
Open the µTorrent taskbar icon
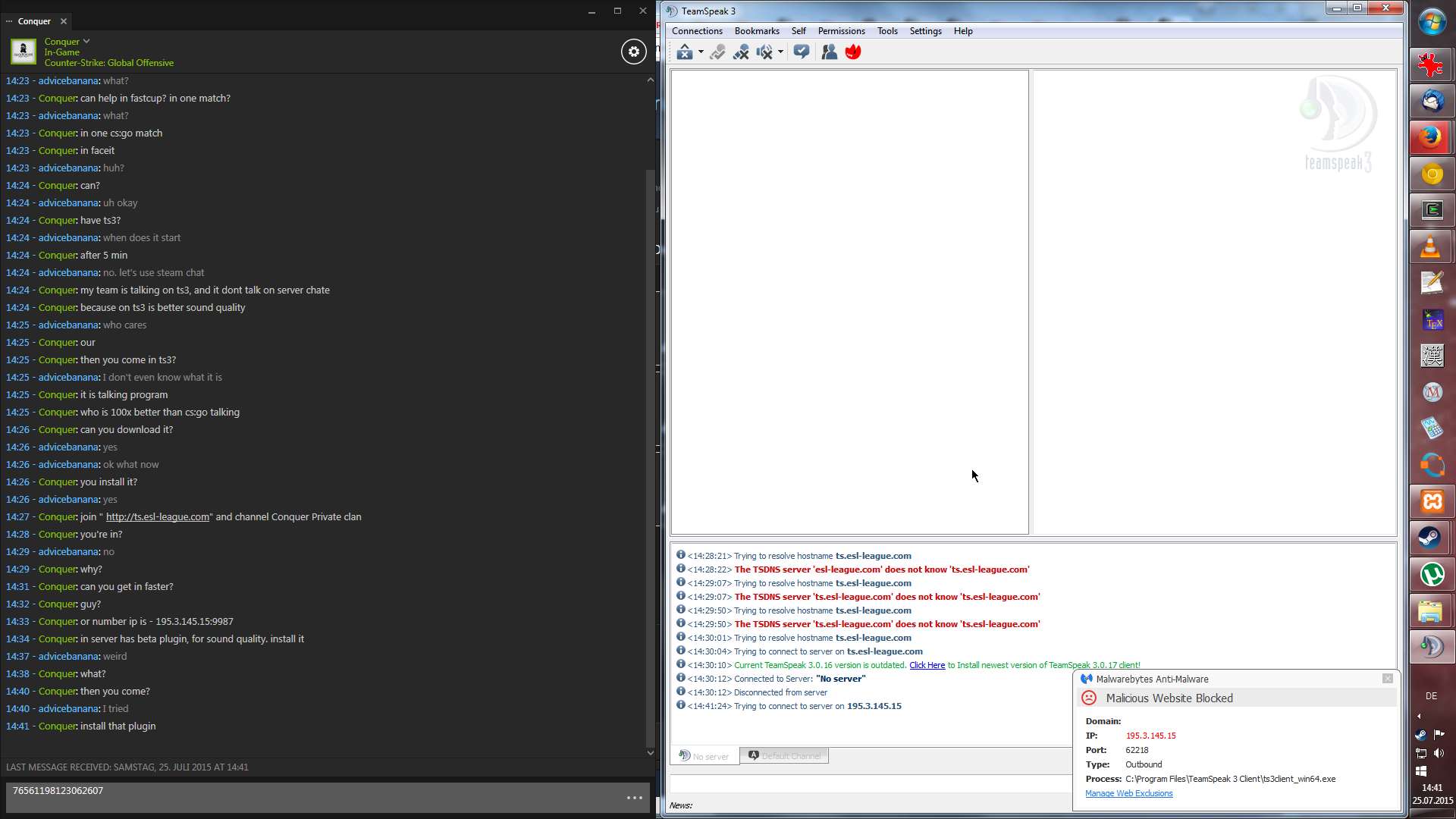(x=1431, y=574)
